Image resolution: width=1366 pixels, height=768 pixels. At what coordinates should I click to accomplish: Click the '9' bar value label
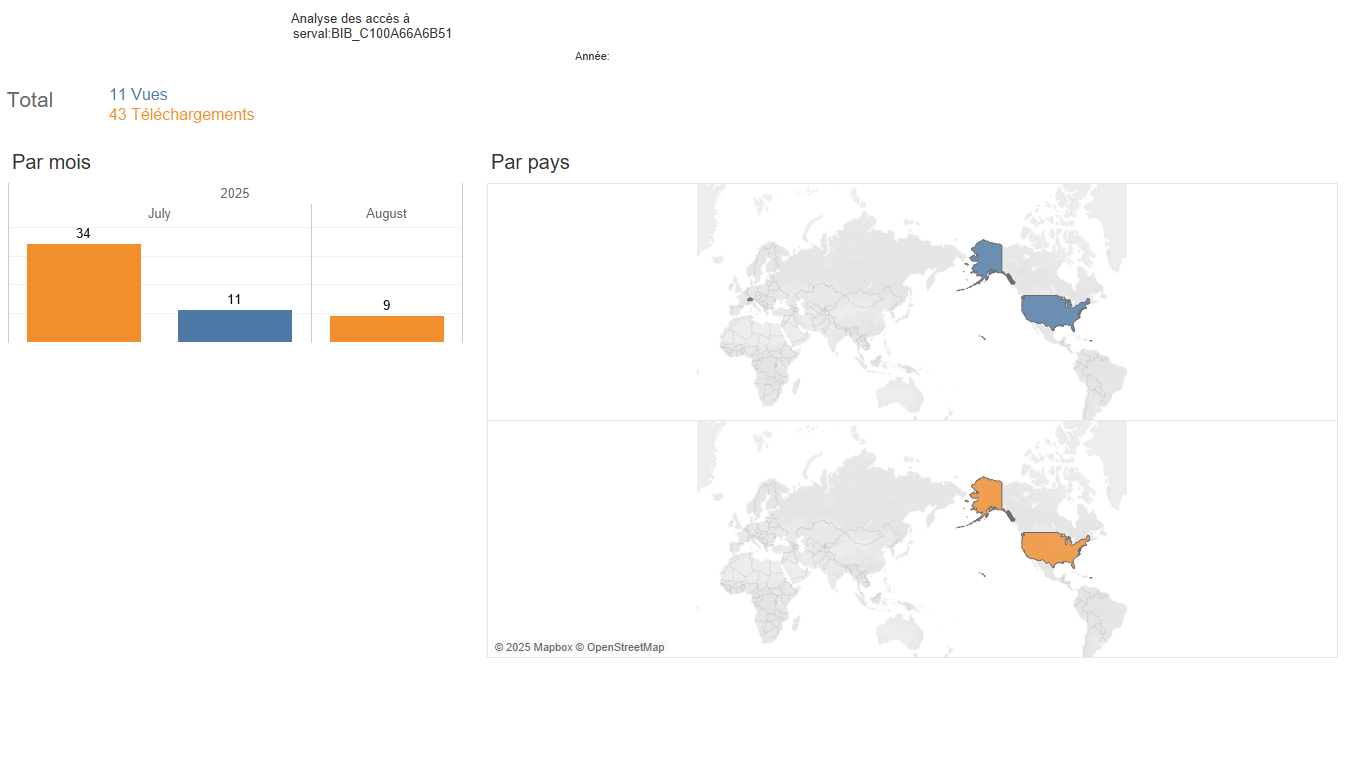pyautogui.click(x=387, y=306)
